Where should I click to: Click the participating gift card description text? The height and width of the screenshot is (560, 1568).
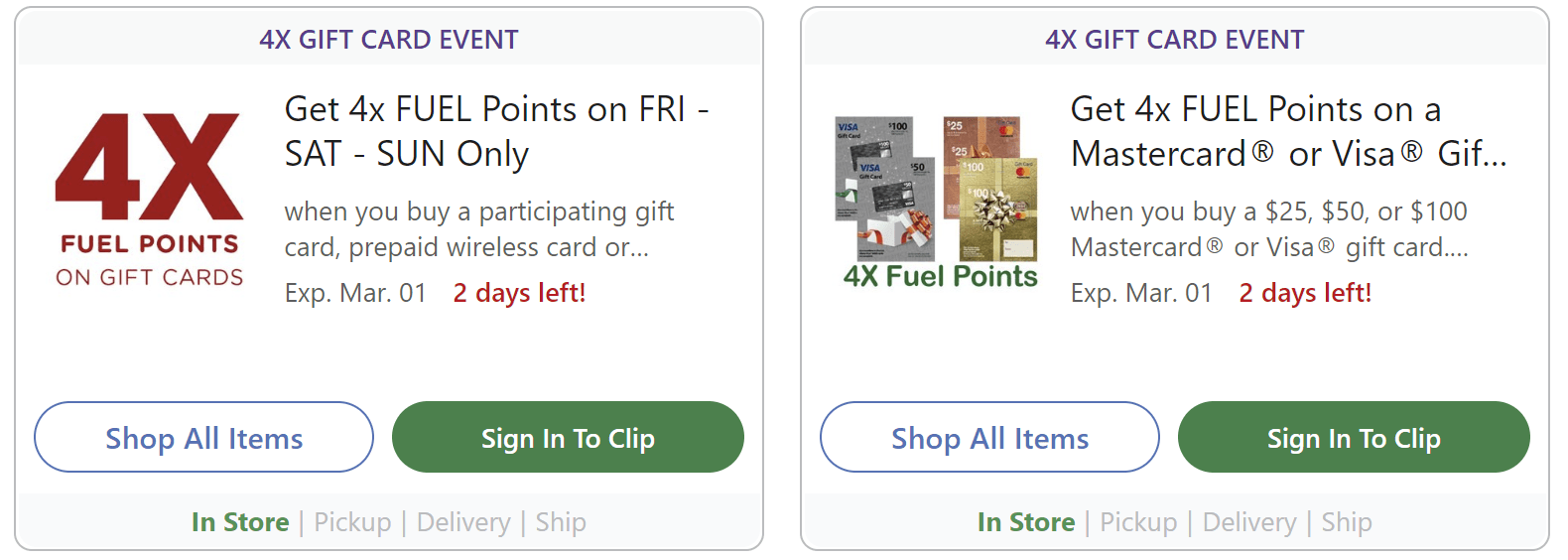tap(478, 229)
